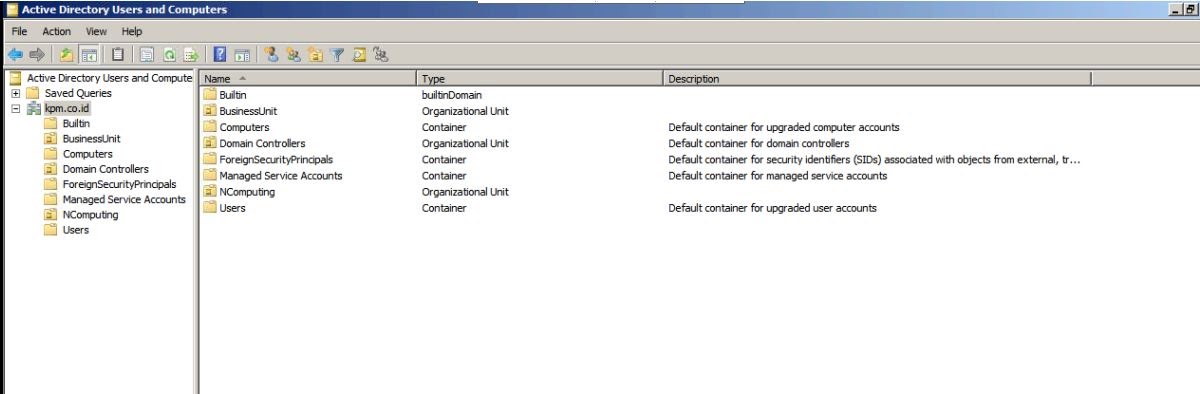The image size is (1200, 394).
Task: Refresh the view with the green arrow icon
Action: (x=169, y=55)
